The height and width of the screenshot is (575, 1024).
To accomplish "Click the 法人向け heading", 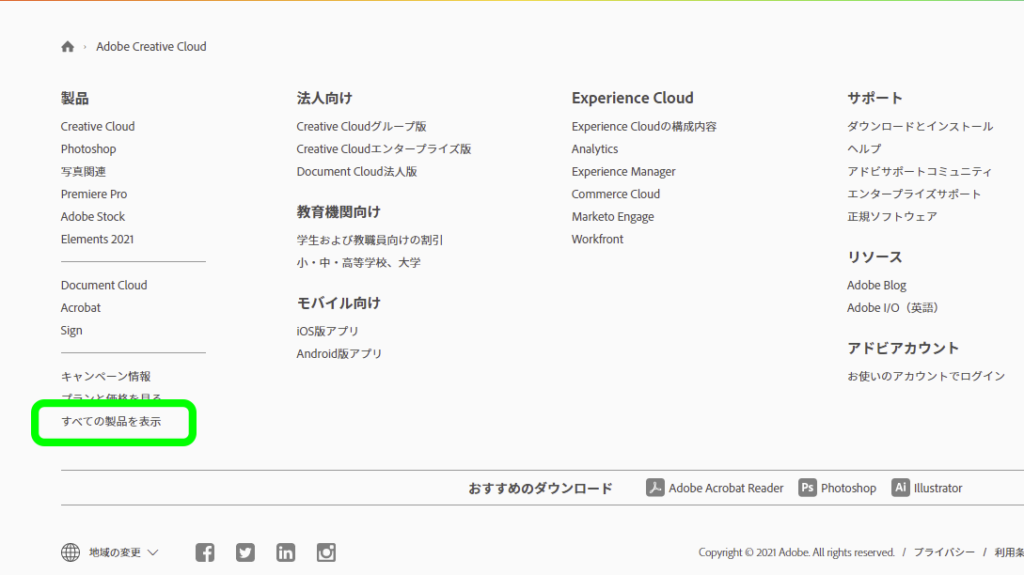I will (324, 98).
